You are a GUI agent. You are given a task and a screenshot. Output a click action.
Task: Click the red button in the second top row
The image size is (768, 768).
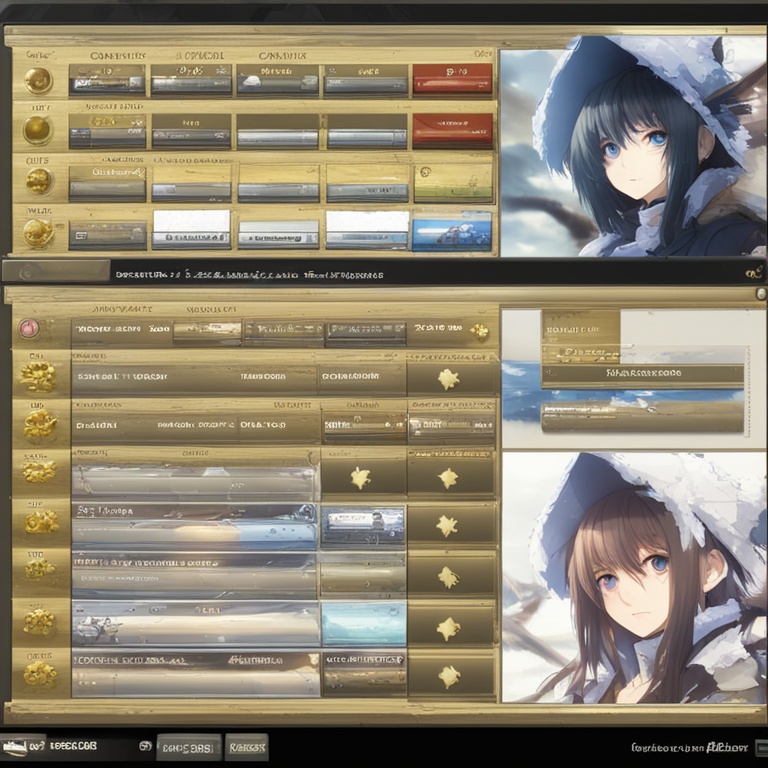pos(452,130)
